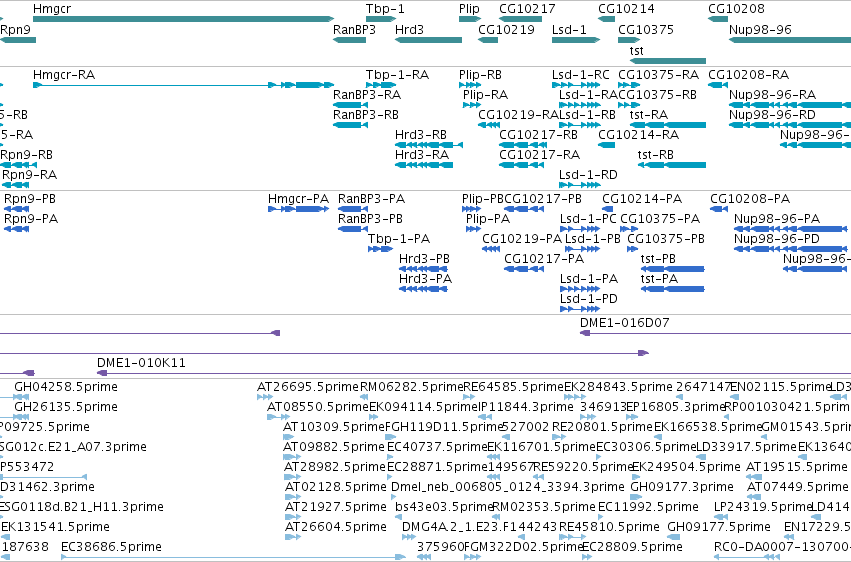
Task: Click the CG10214 gene label
Action: pos(626,9)
